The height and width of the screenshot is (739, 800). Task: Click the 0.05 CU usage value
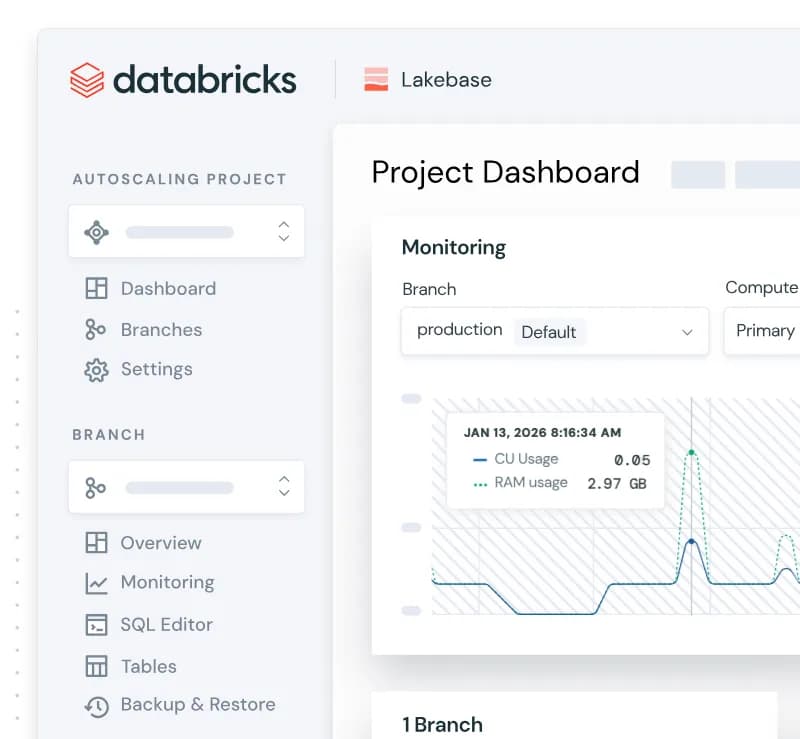[632, 460]
